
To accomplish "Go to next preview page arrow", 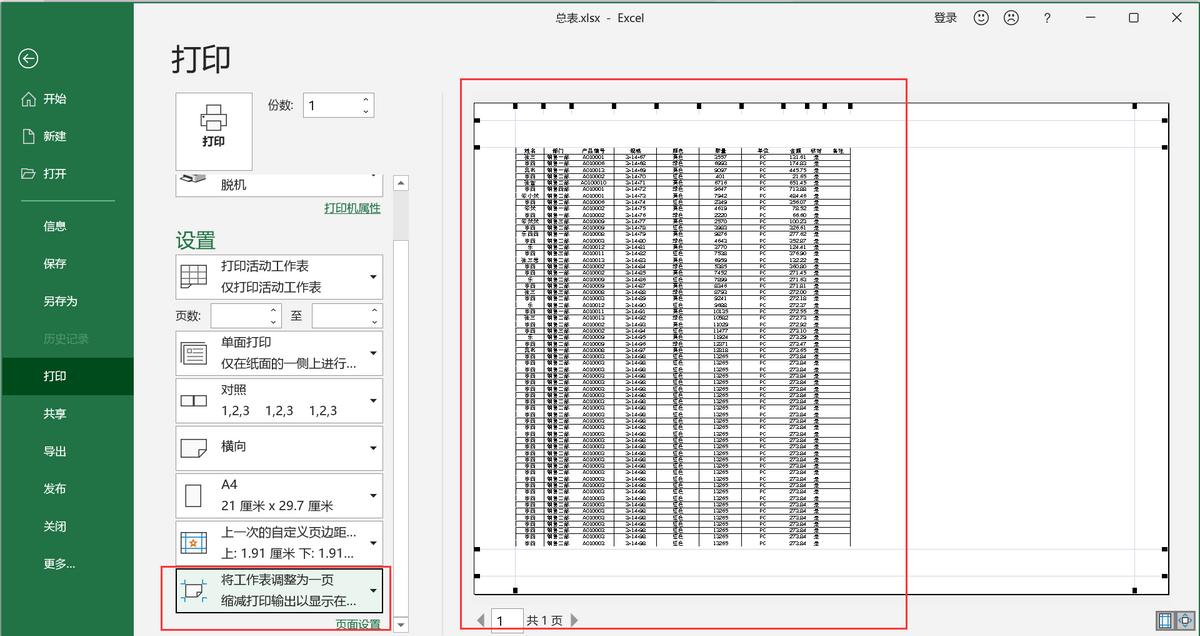I will [575, 621].
